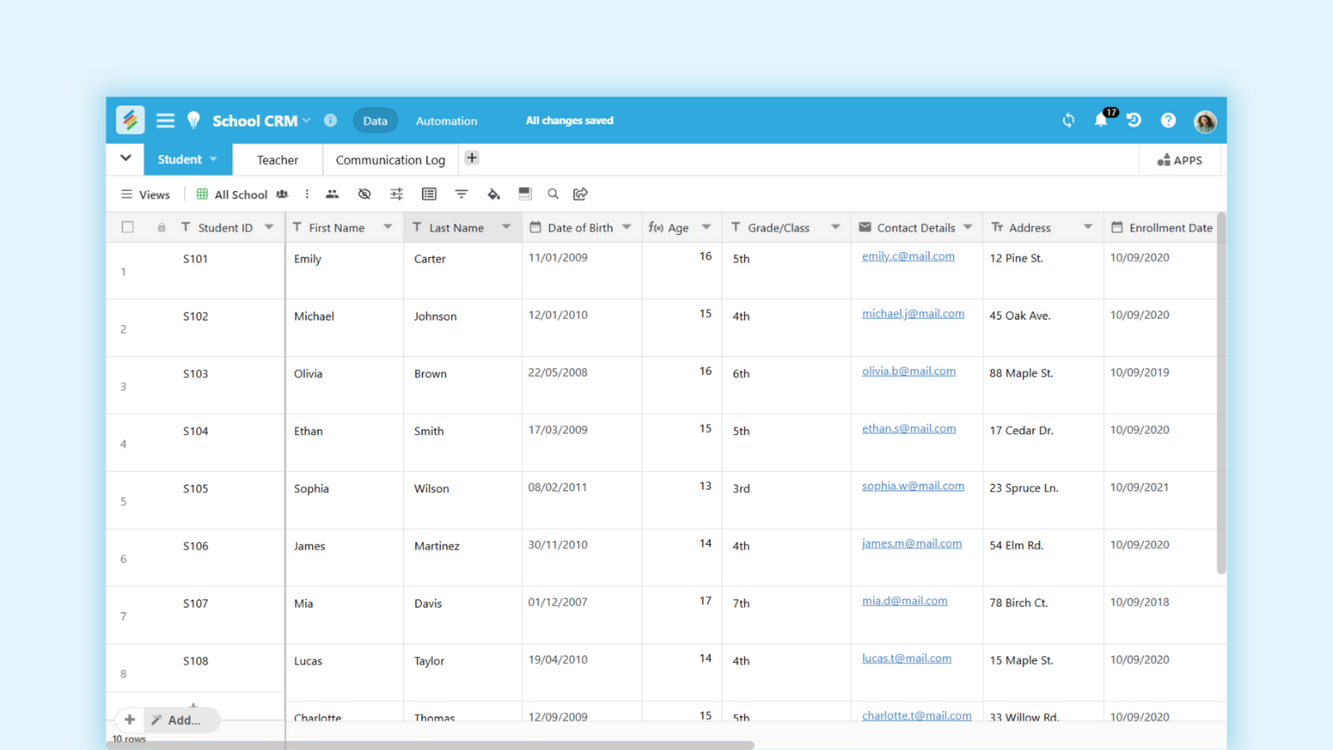Change row height icon
1333x750 pixels.
click(525, 194)
